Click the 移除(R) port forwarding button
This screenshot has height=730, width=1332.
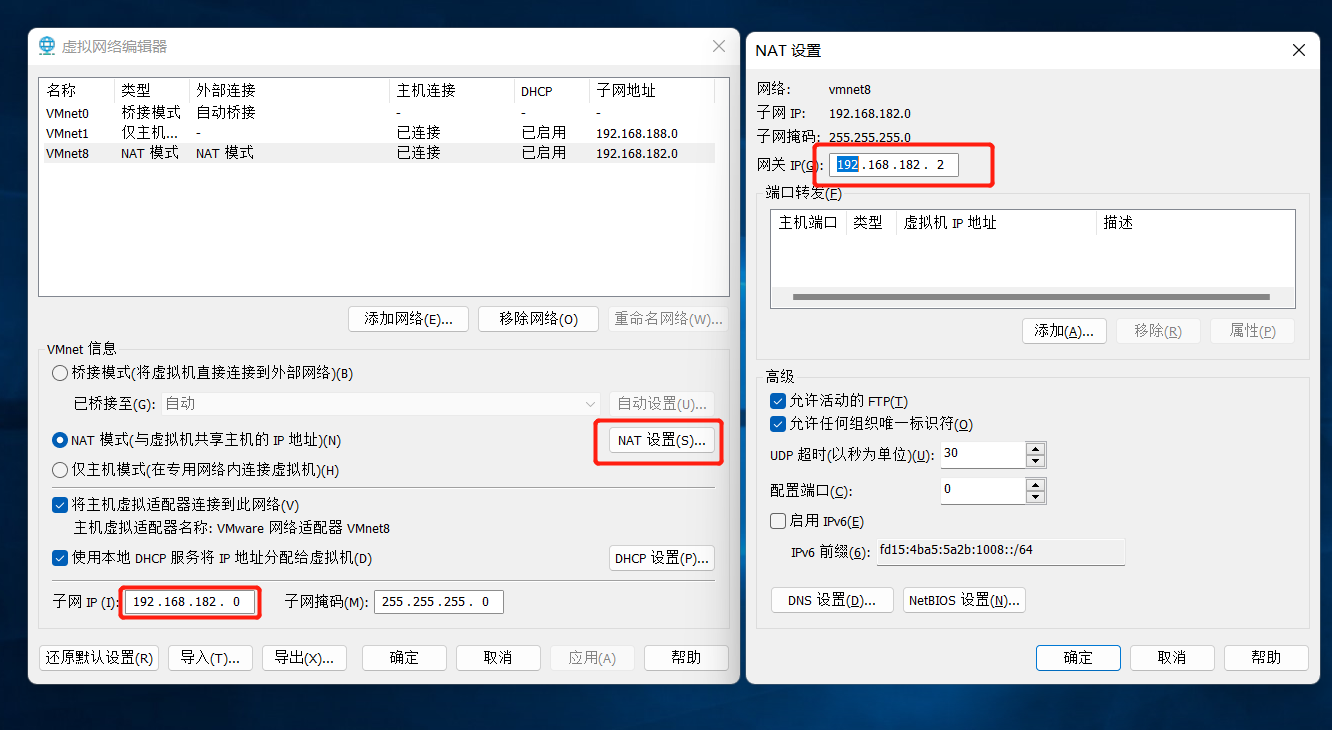pyautogui.click(x=1158, y=331)
